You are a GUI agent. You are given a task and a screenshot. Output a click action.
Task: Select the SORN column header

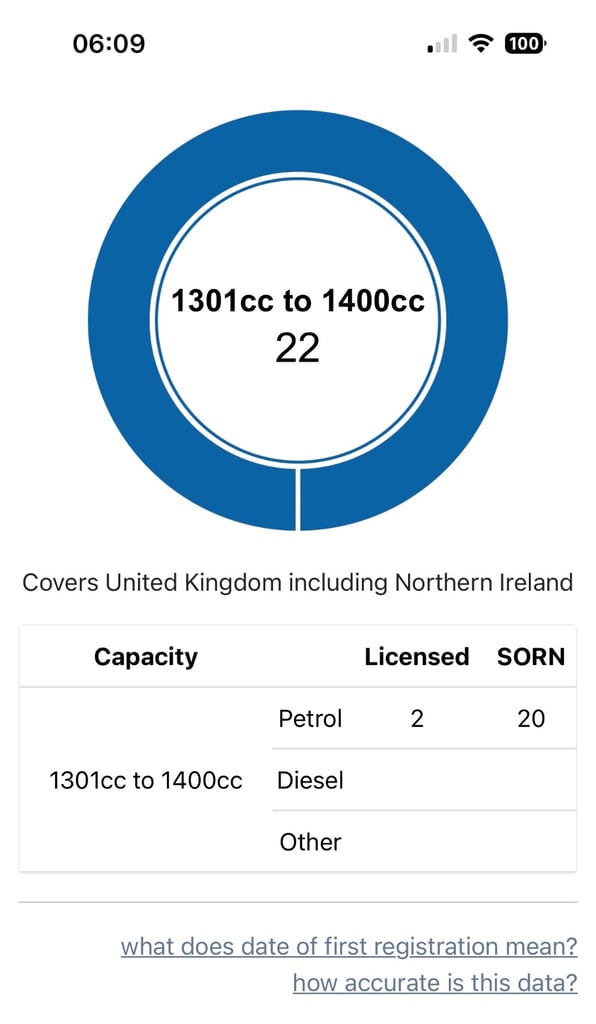531,656
